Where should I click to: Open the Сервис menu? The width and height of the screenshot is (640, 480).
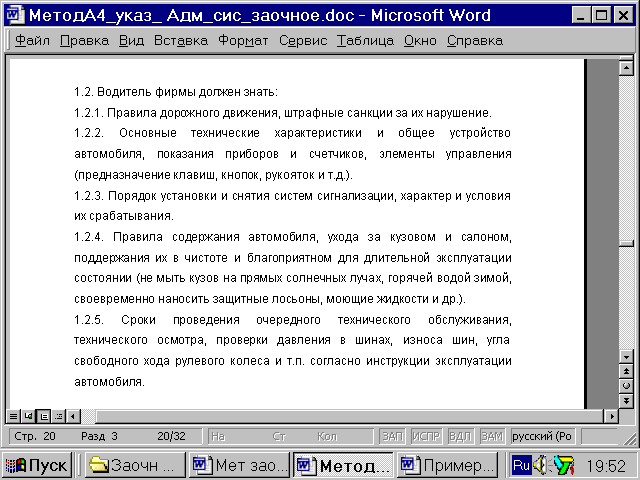pos(303,41)
